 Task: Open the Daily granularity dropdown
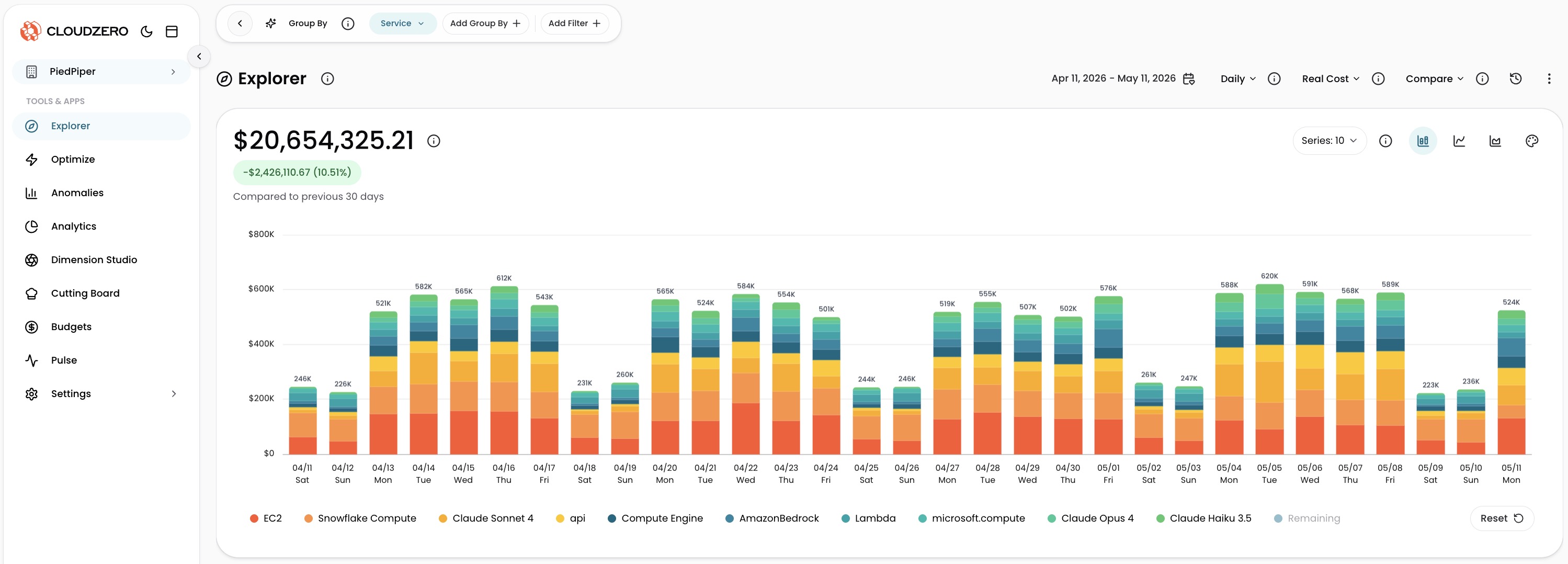1238,78
